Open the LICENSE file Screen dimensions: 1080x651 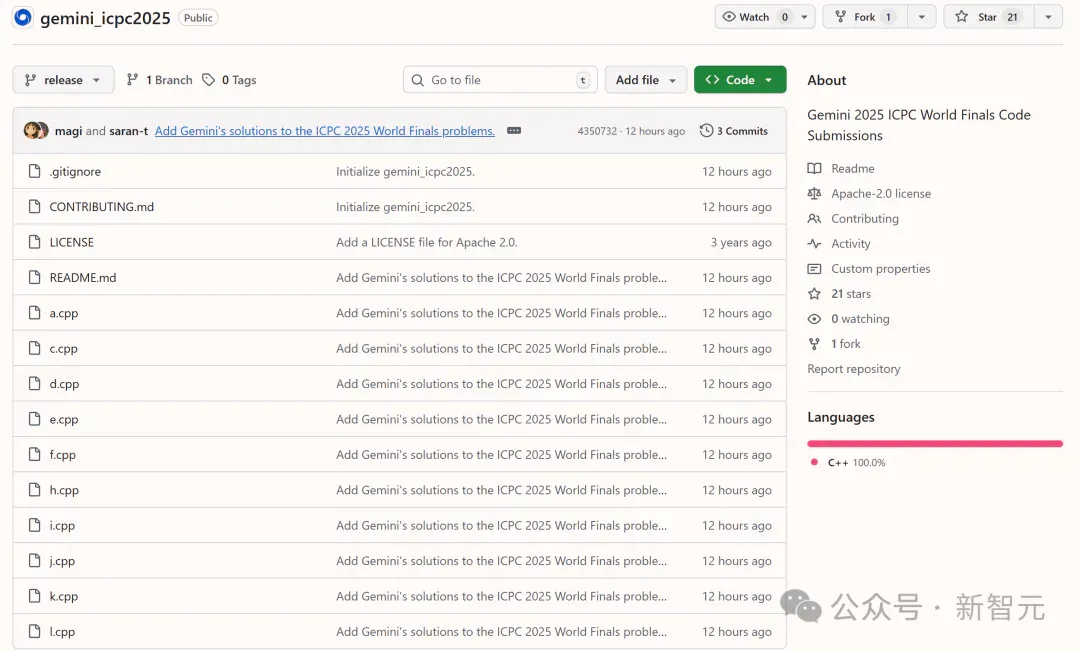pyautogui.click(x=71, y=242)
